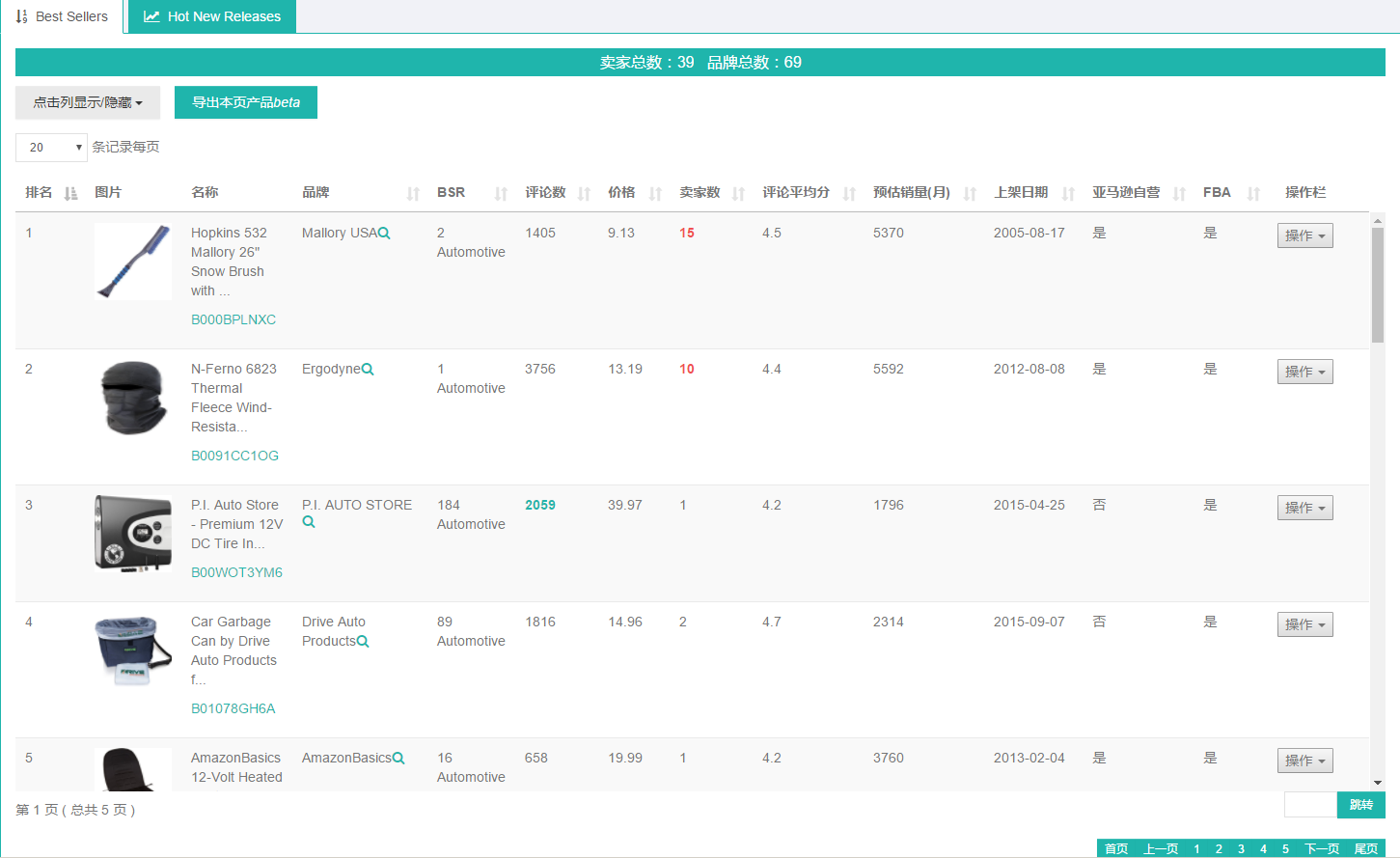Click 跳转 jump button

pos(1360,805)
